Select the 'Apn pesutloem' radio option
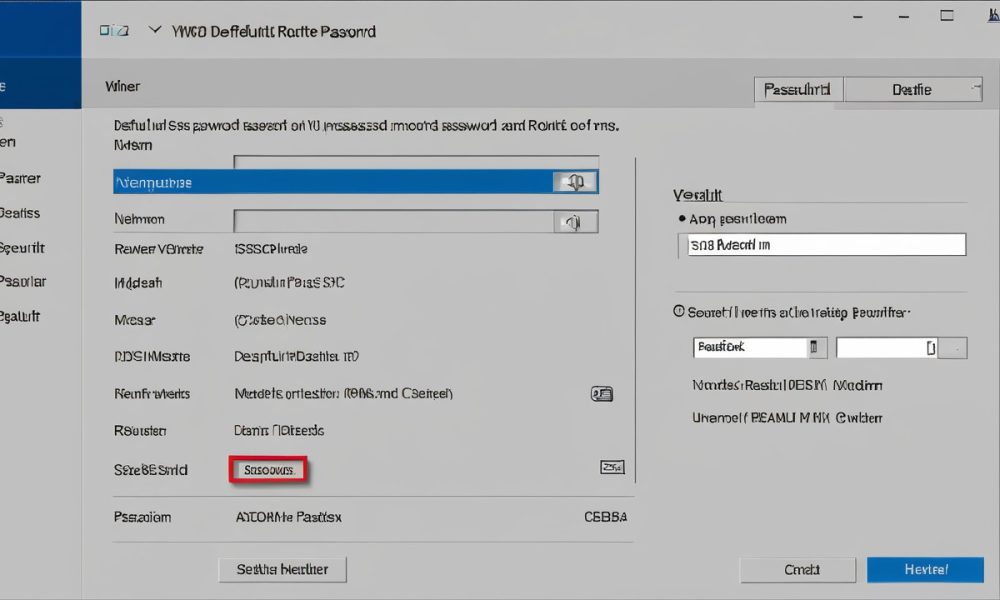 point(682,218)
